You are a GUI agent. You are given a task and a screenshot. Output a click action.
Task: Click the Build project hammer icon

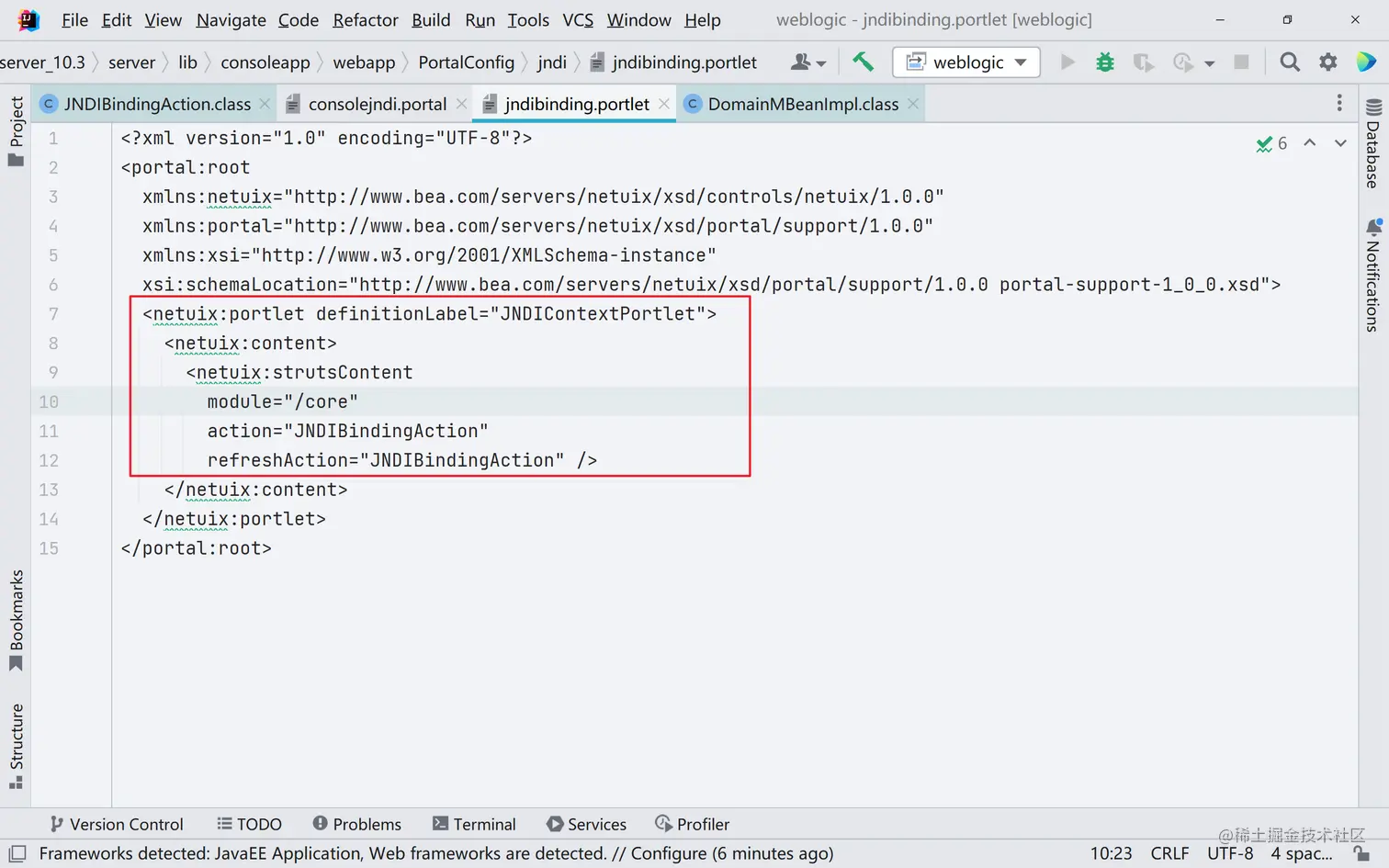coord(863,62)
